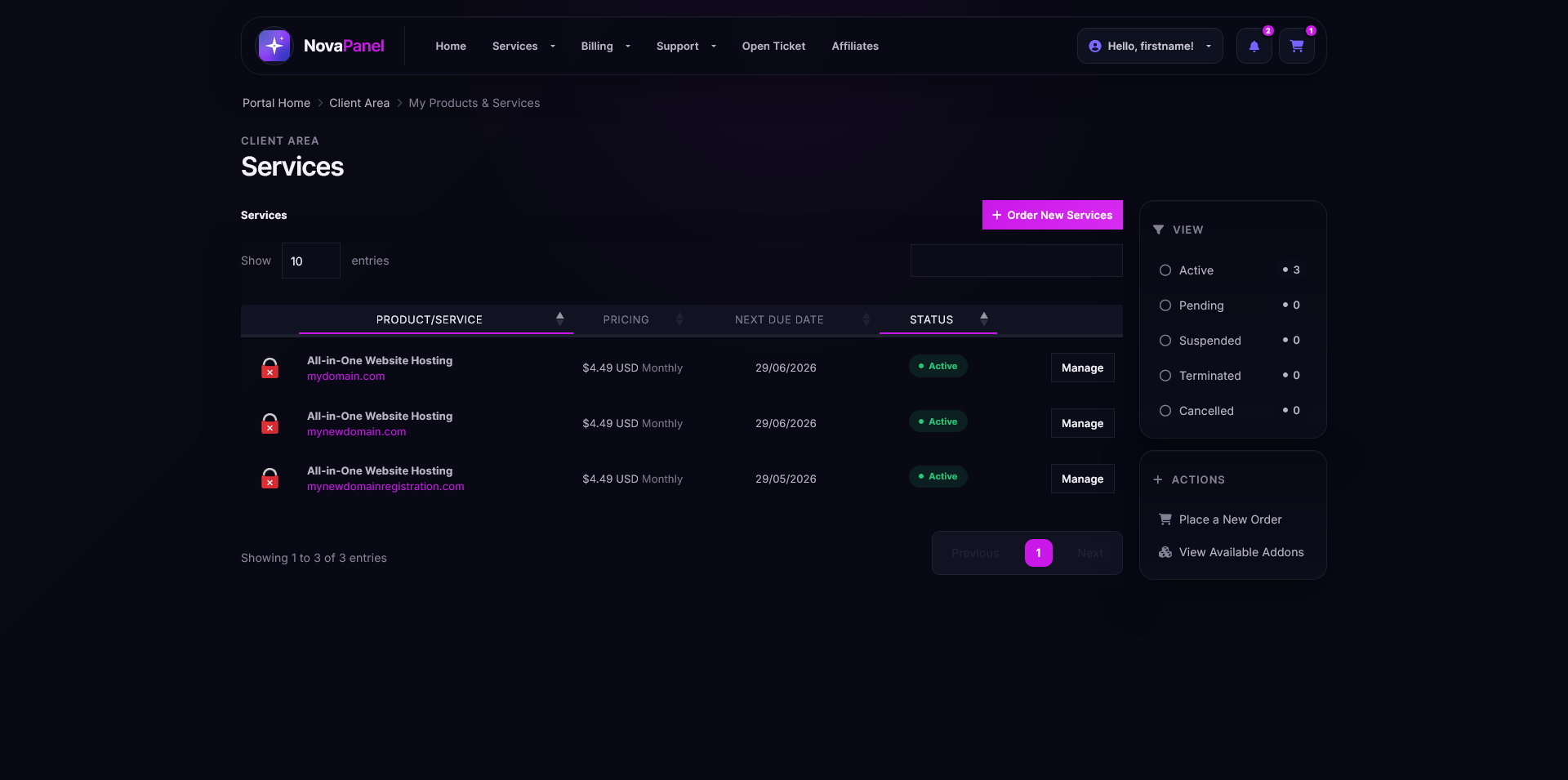
Task: Open the notifications bell icon
Action: (1254, 46)
